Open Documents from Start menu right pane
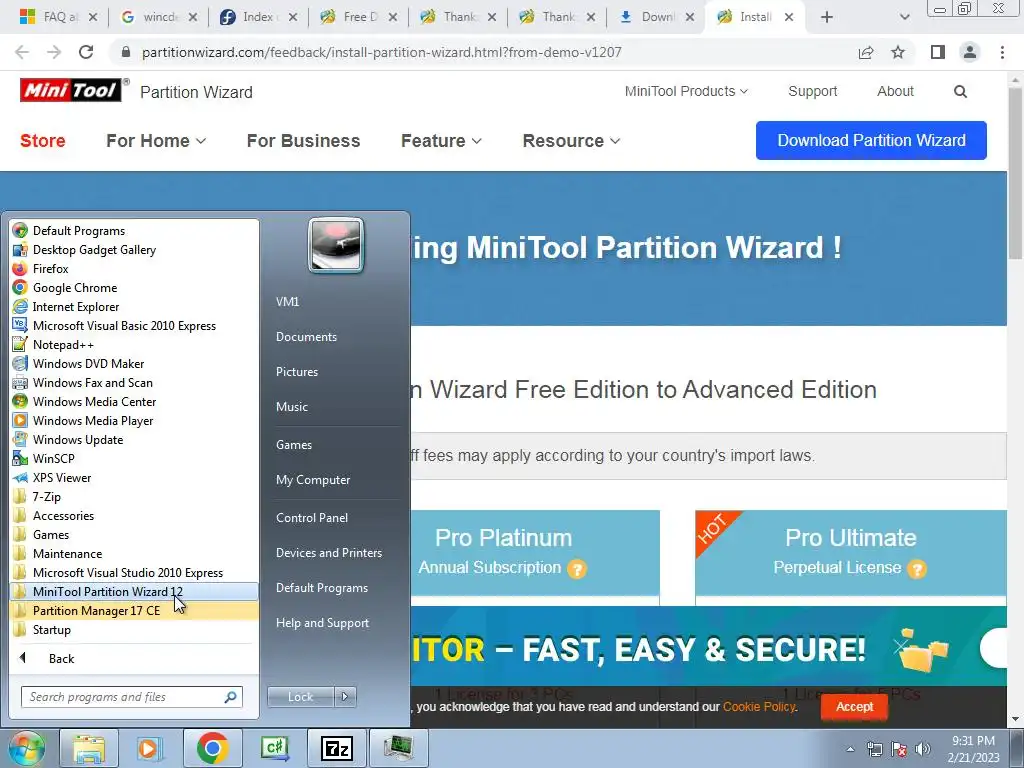 pyautogui.click(x=306, y=336)
